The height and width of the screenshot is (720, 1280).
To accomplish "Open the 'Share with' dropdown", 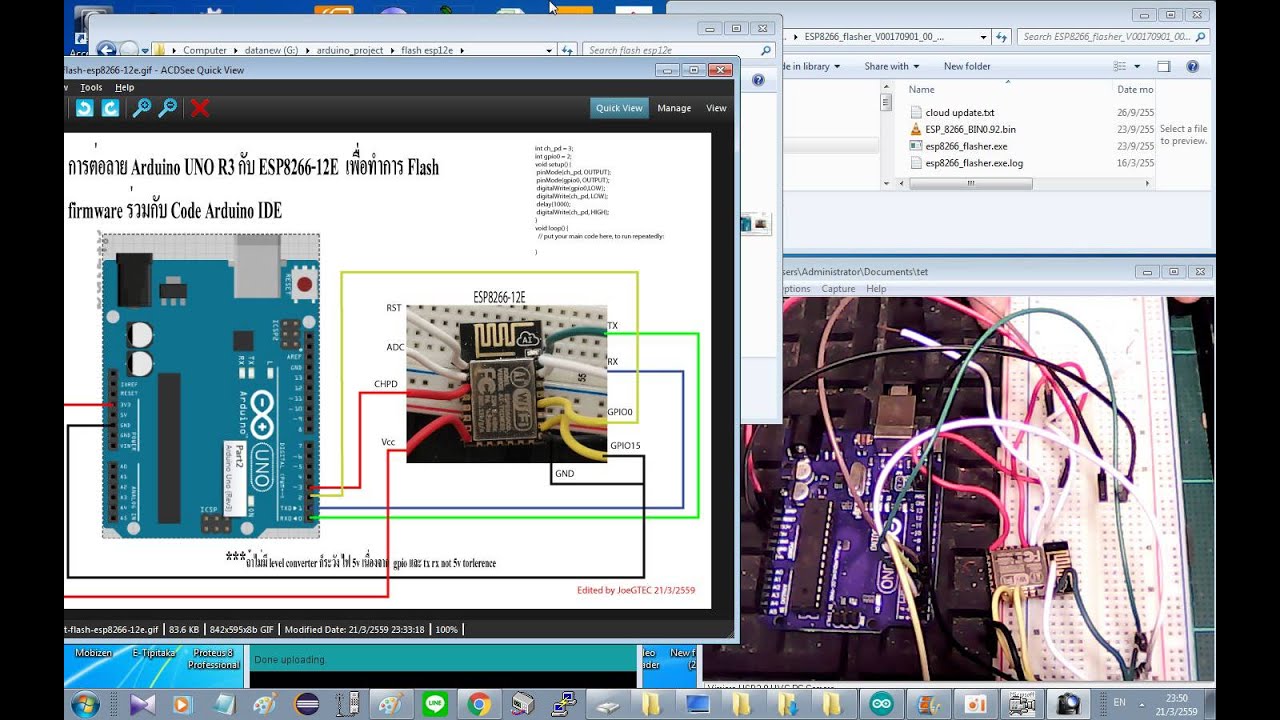I will coord(892,66).
